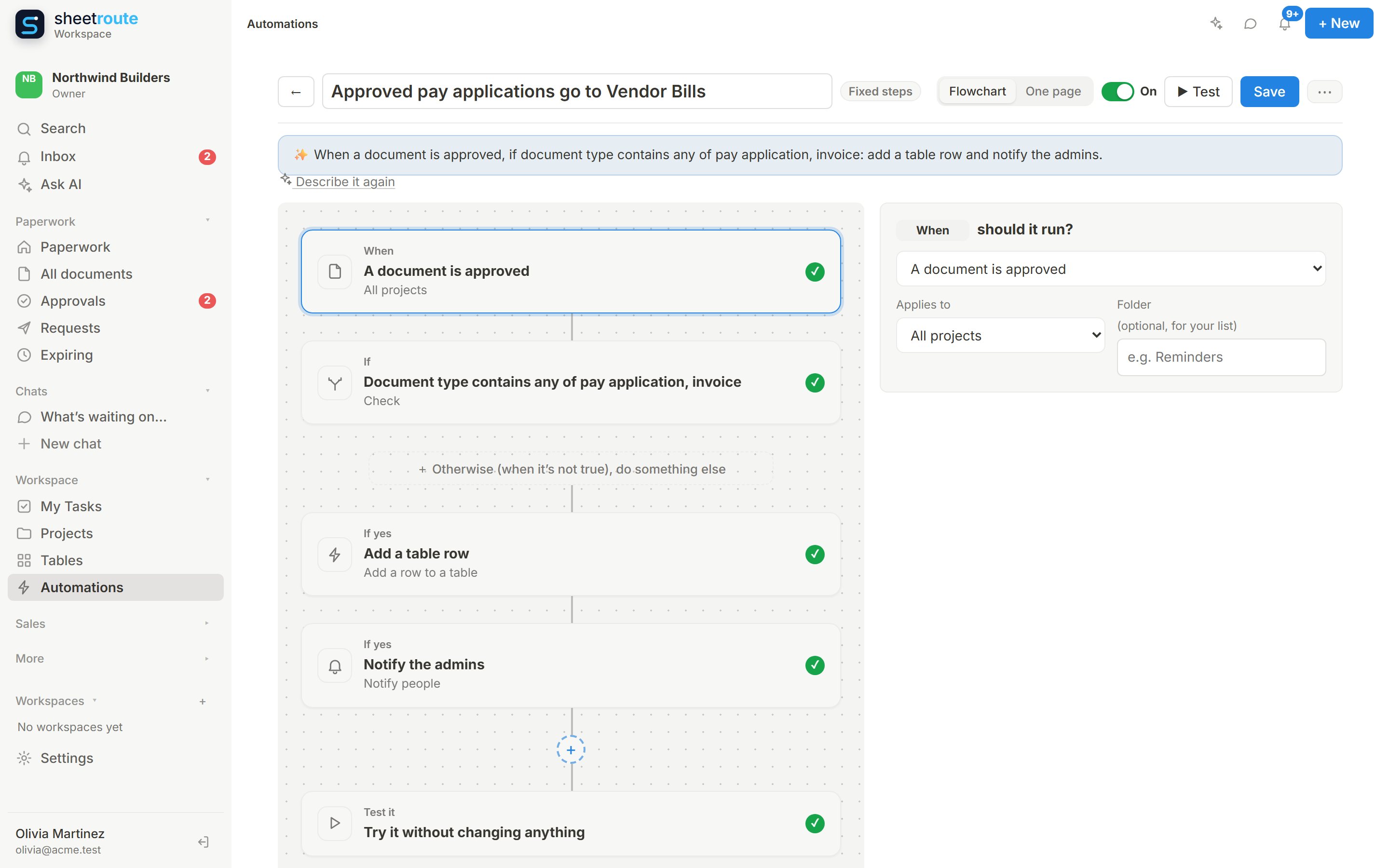Open Tables in the sidebar
Viewport: 1389px width, 868px height.
[115, 560]
